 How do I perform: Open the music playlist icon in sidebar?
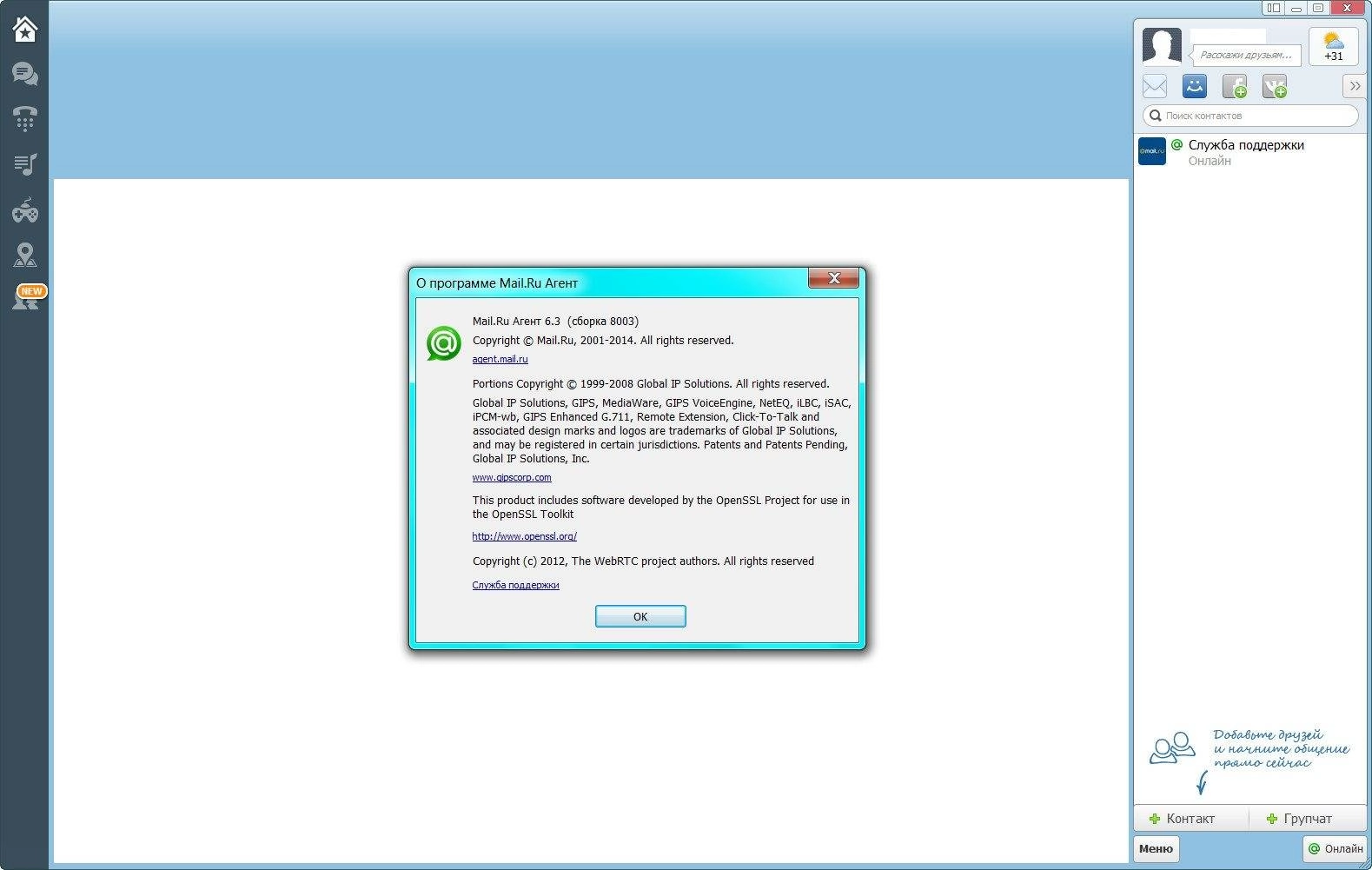25,163
